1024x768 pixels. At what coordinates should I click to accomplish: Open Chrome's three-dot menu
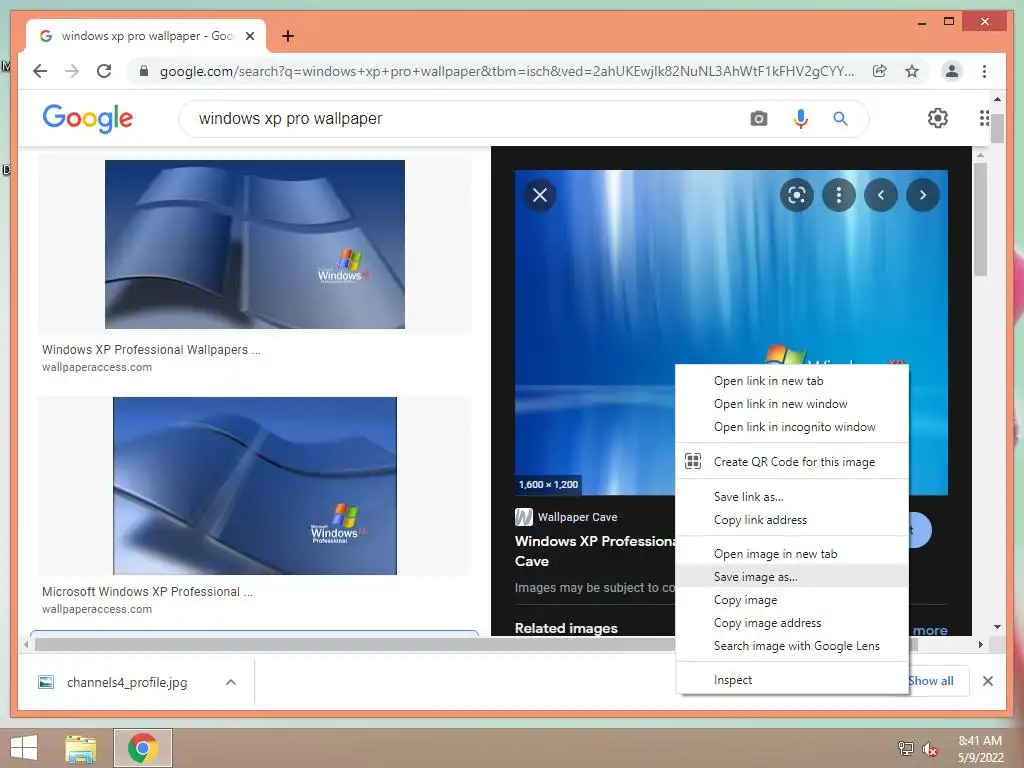click(984, 71)
